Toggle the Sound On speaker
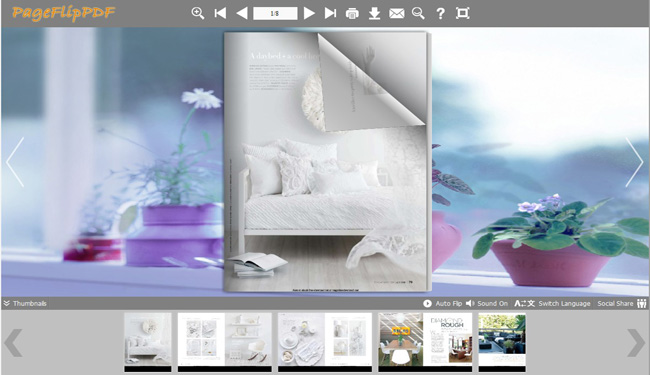This screenshot has width=650, height=375. 487,303
